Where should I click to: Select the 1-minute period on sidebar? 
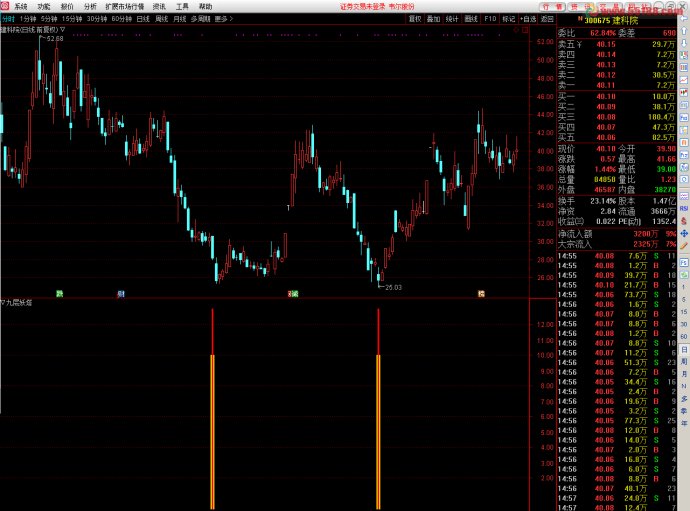pos(684,287)
